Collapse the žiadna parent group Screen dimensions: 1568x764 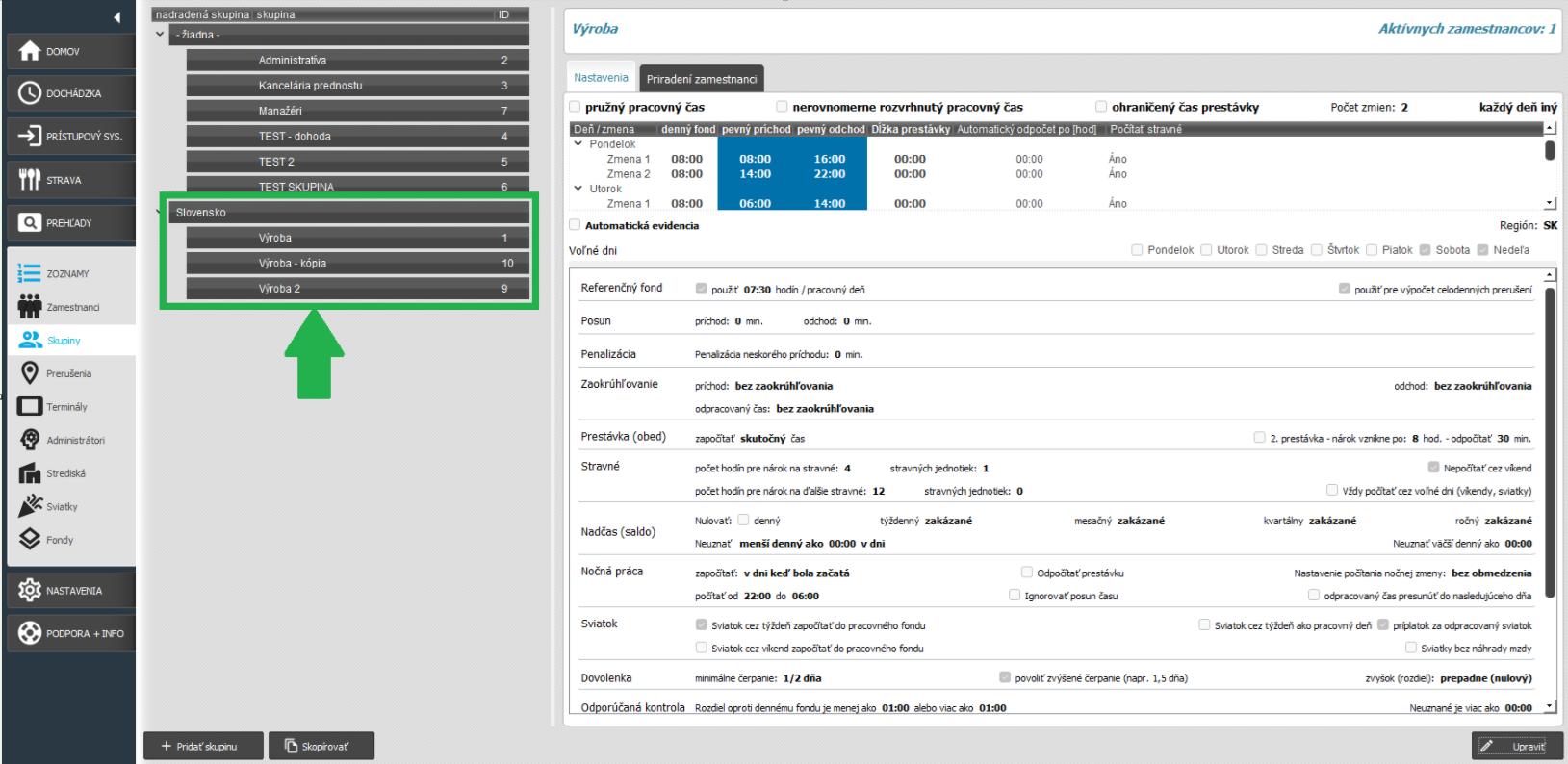[160, 35]
